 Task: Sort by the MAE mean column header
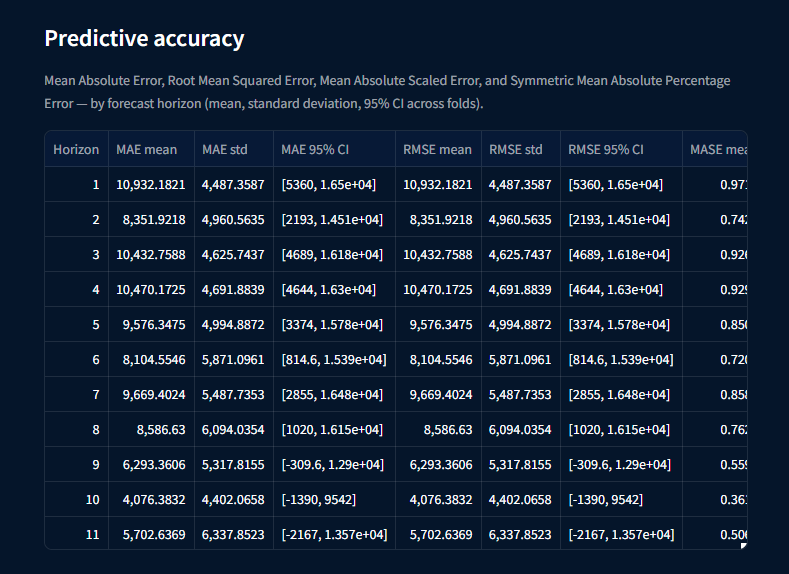click(151, 149)
